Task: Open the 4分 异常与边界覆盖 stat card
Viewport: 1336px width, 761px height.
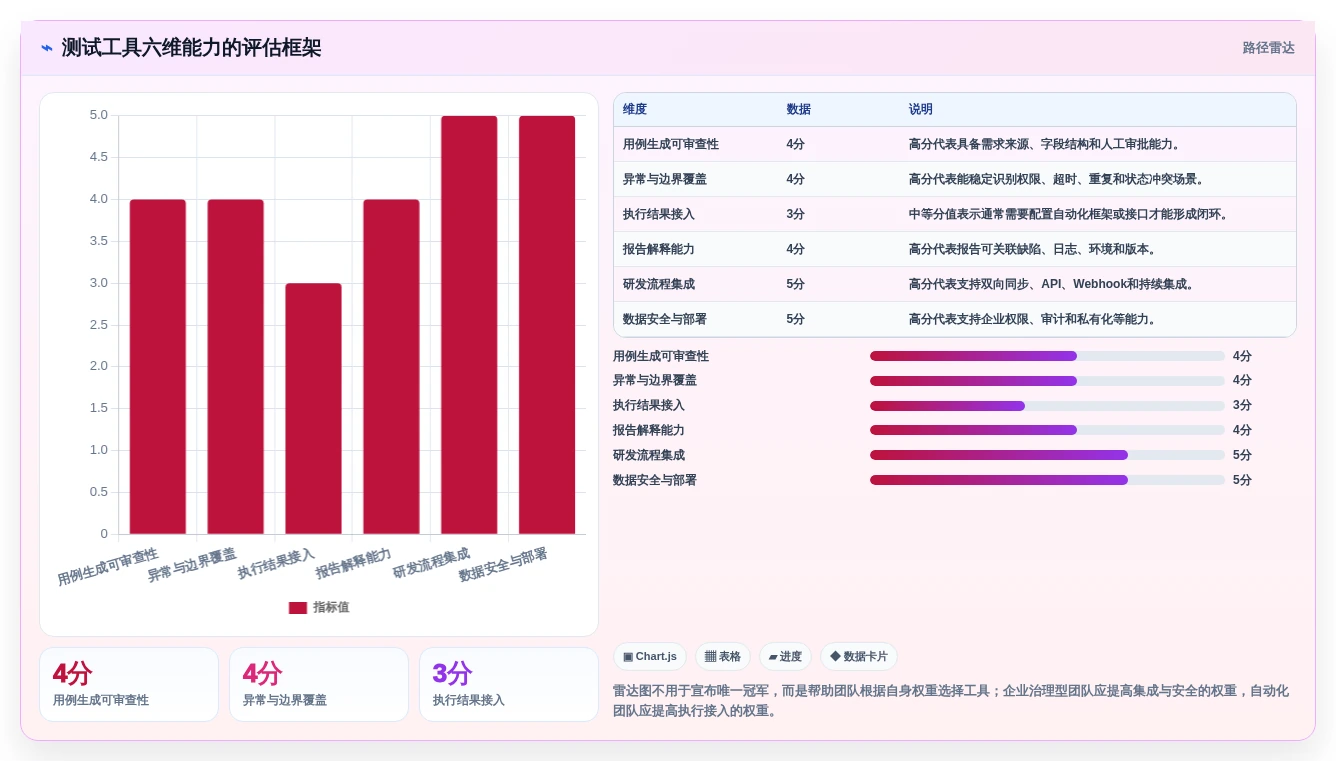Action: tap(319, 685)
